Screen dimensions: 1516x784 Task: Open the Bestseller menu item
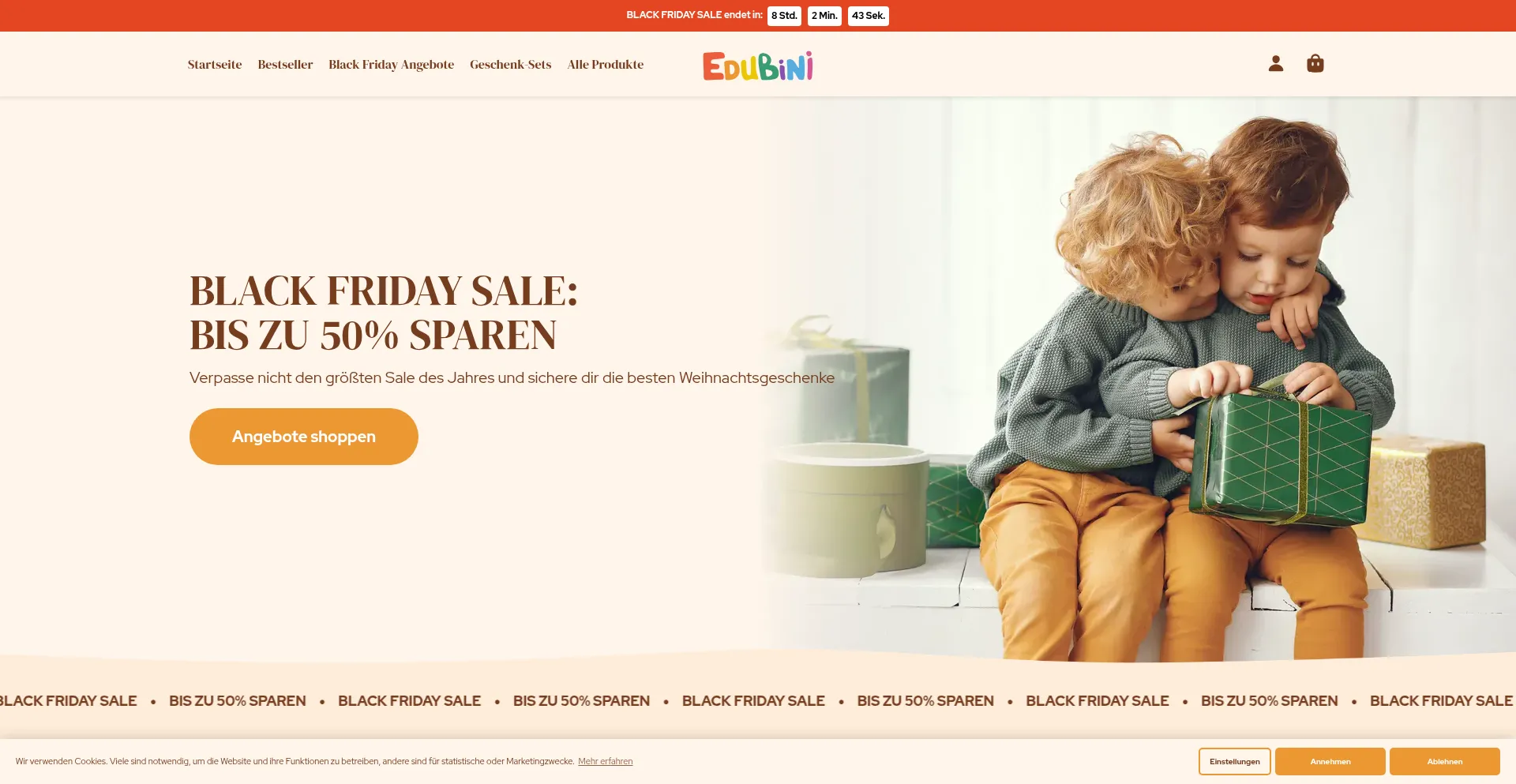(x=285, y=65)
